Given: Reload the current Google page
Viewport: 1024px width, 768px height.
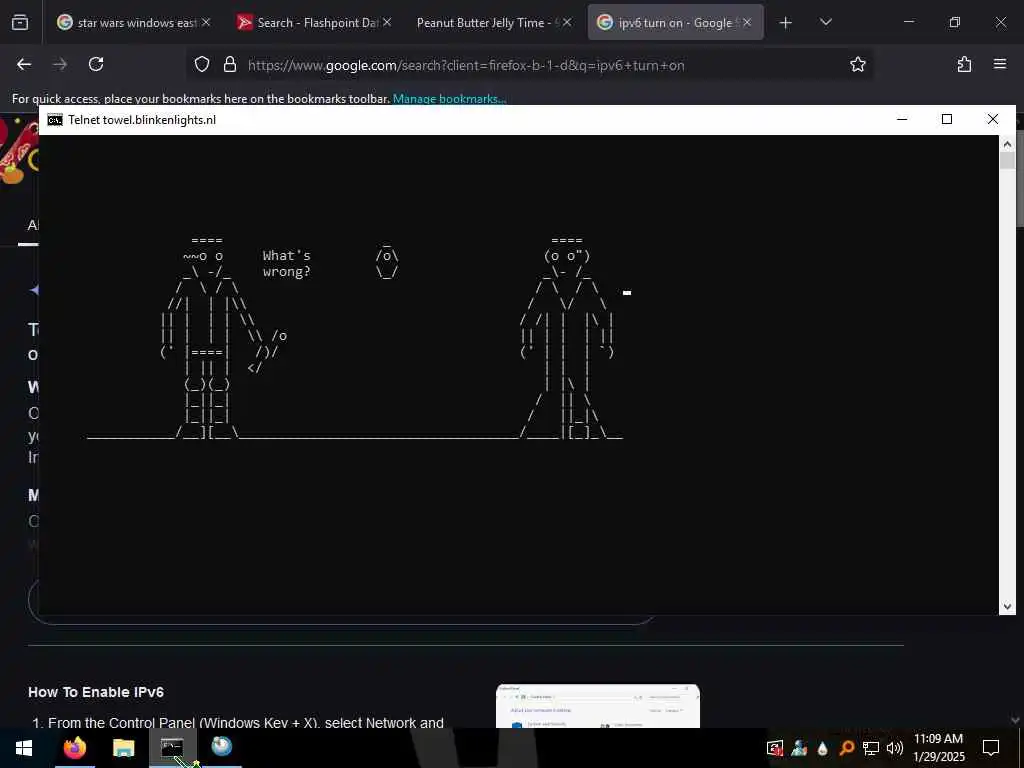Looking at the screenshot, I should coord(96,64).
